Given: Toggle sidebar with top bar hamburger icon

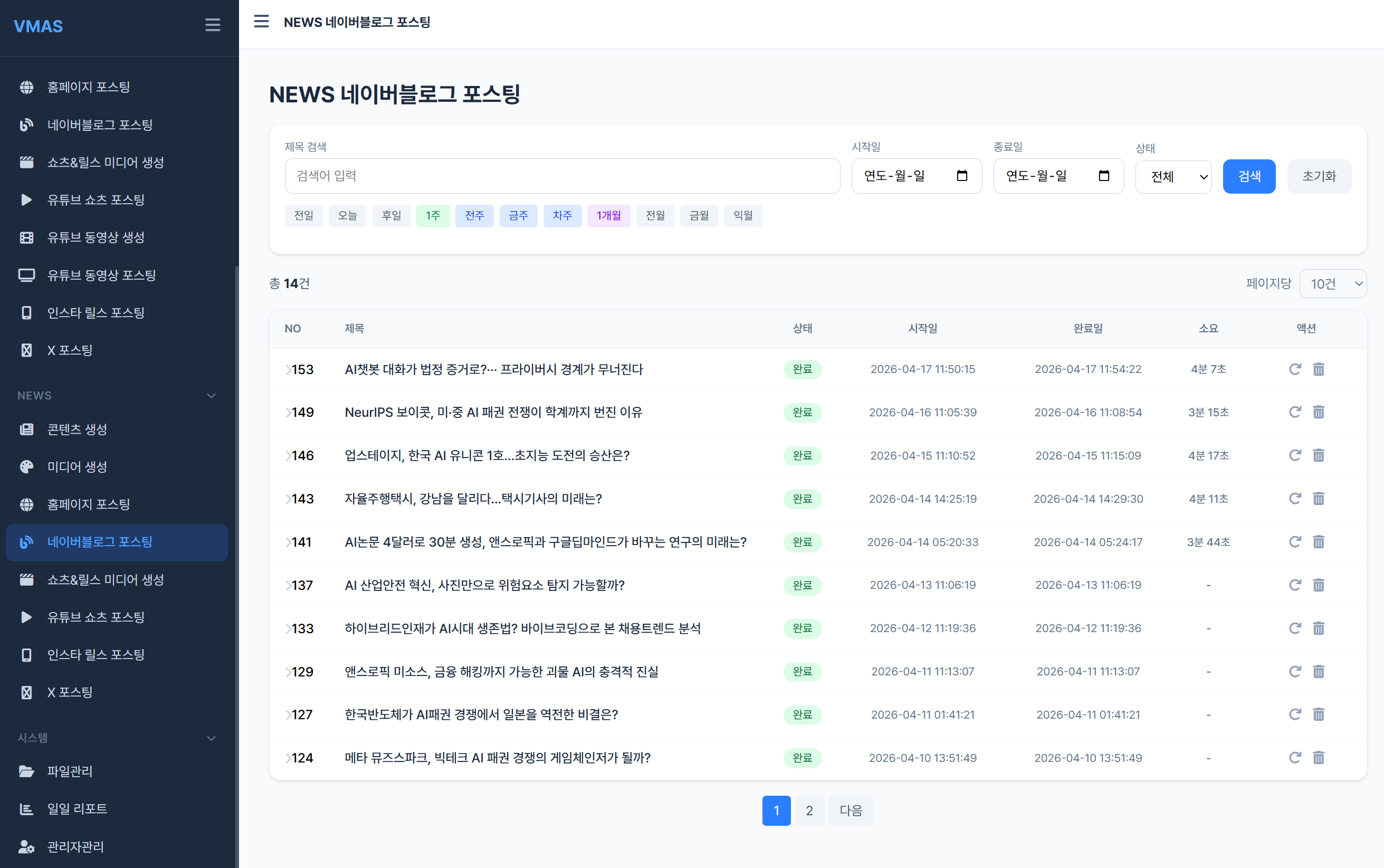Looking at the screenshot, I should tap(261, 22).
